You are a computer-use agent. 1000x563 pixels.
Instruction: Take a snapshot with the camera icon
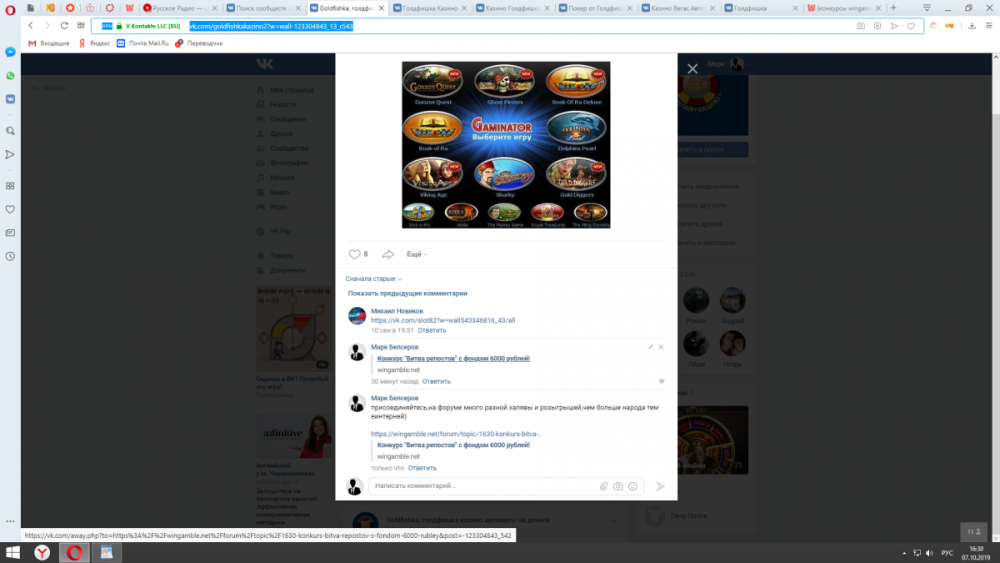point(860,26)
